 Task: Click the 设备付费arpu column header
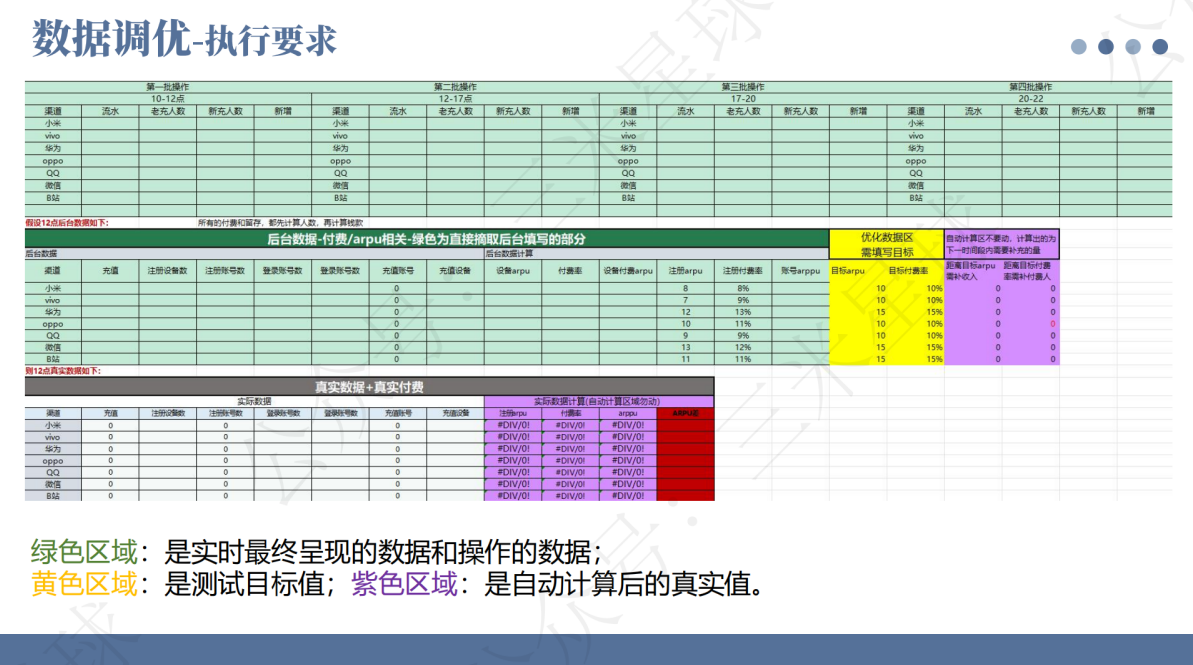tap(628, 270)
